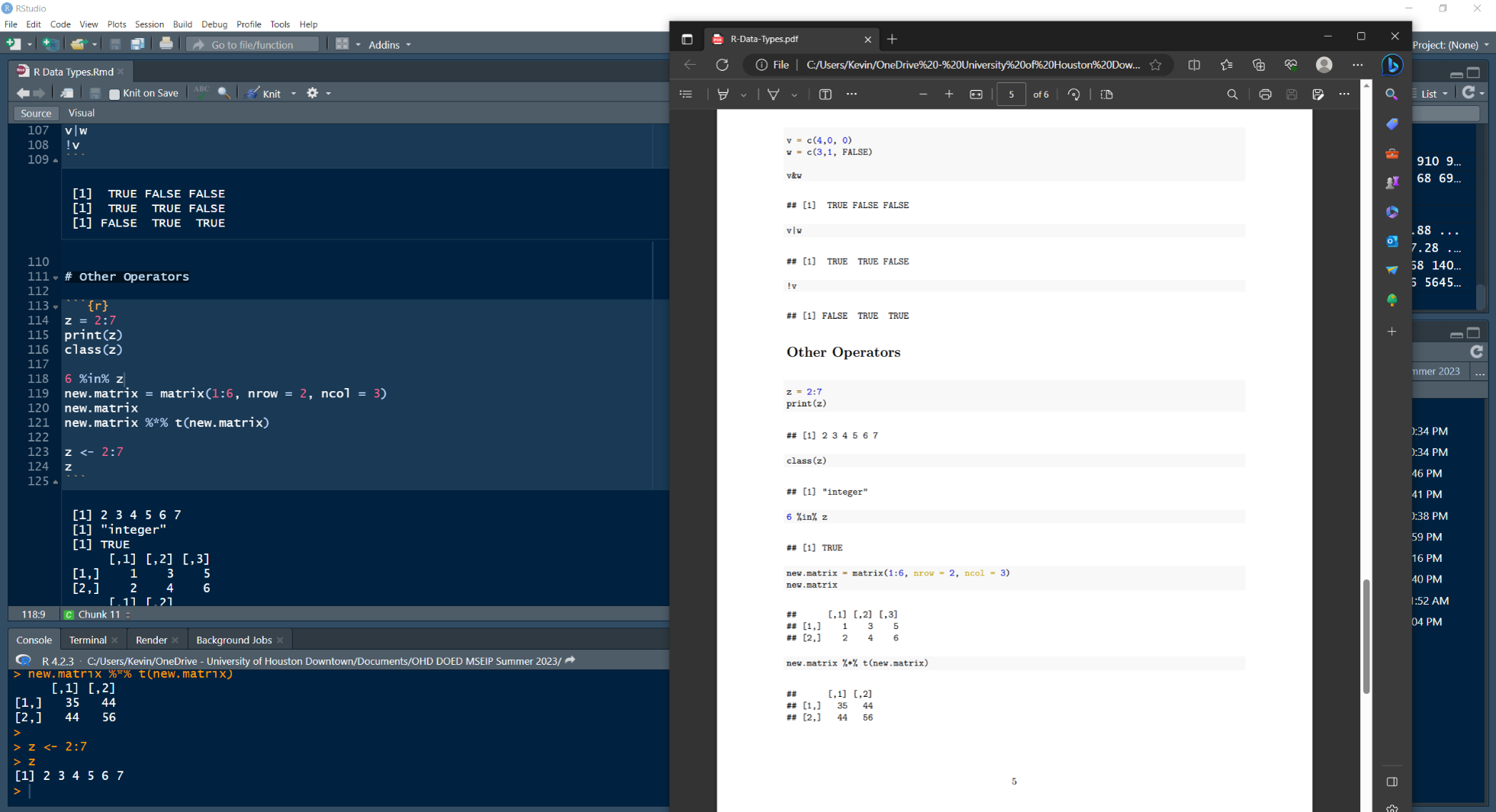Close the Background Jobs tab
The height and width of the screenshot is (812, 1496).
[x=280, y=640]
